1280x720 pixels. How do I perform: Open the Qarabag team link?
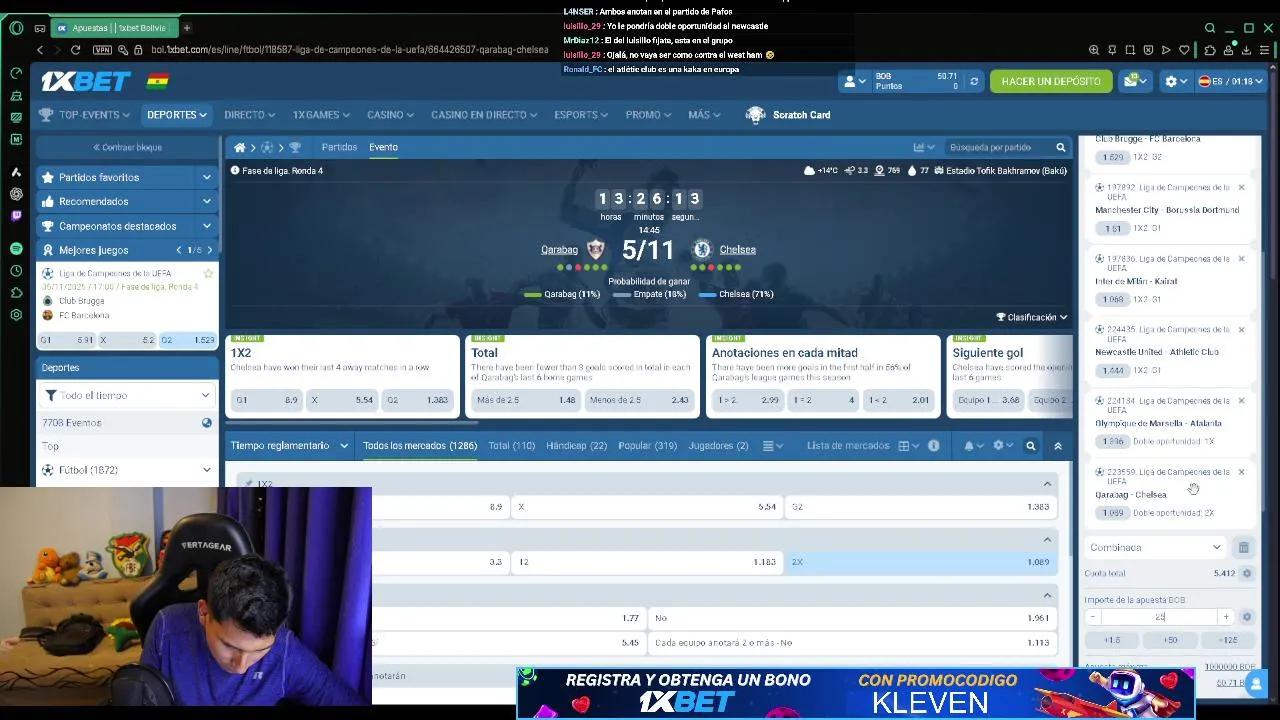click(x=559, y=250)
